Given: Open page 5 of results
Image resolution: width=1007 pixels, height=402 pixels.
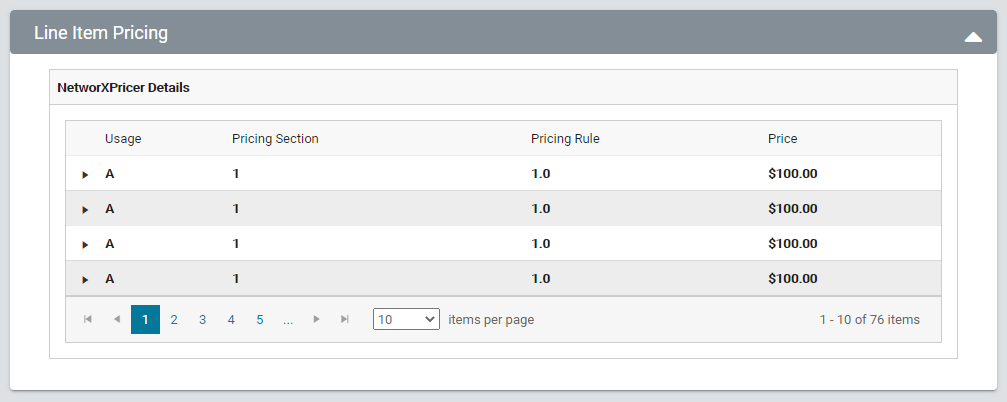Looking at the screenshot, I should point(259,320).
